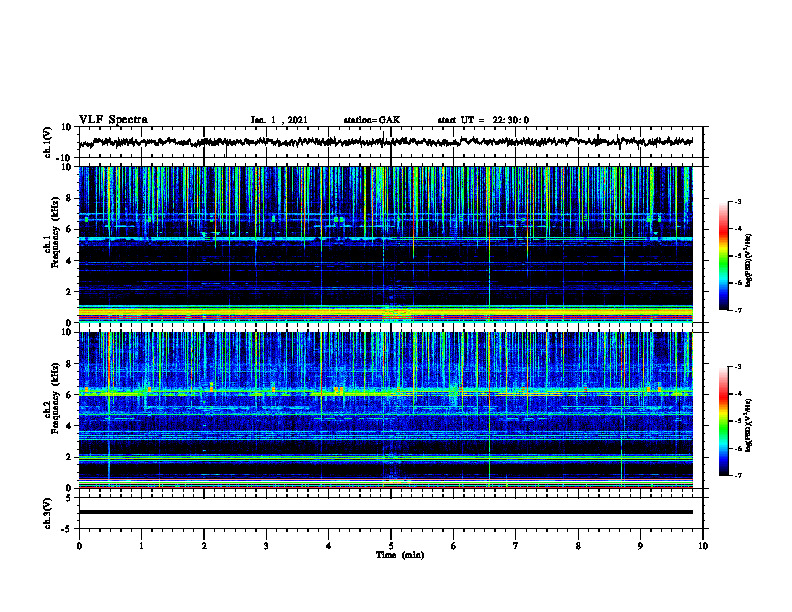
Task: Click the "-7" label below the ch.2 colorbar
Action: pyautogui.click(x=738, y=476)
